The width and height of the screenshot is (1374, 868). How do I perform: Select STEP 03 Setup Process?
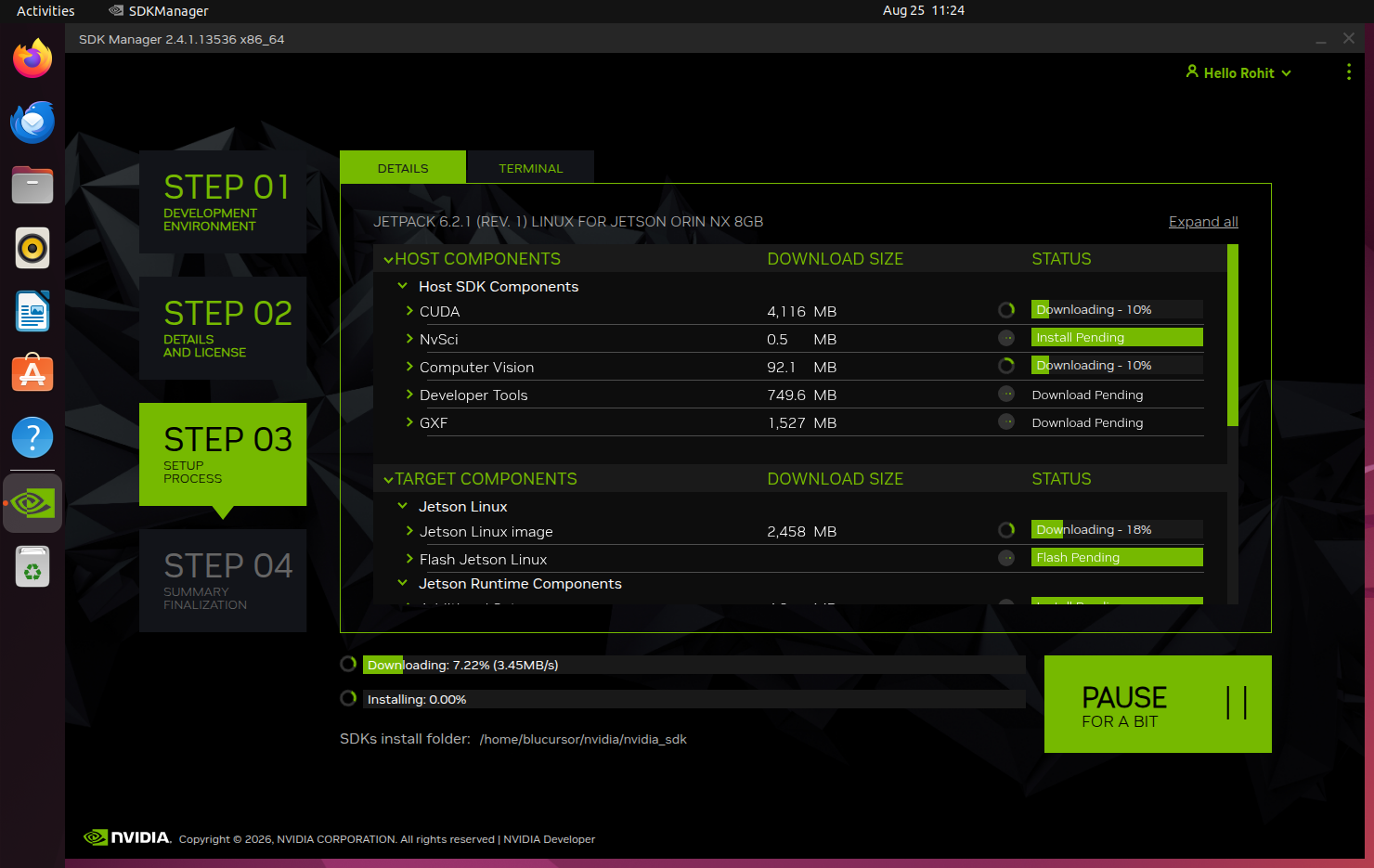(x=223, y=454)
